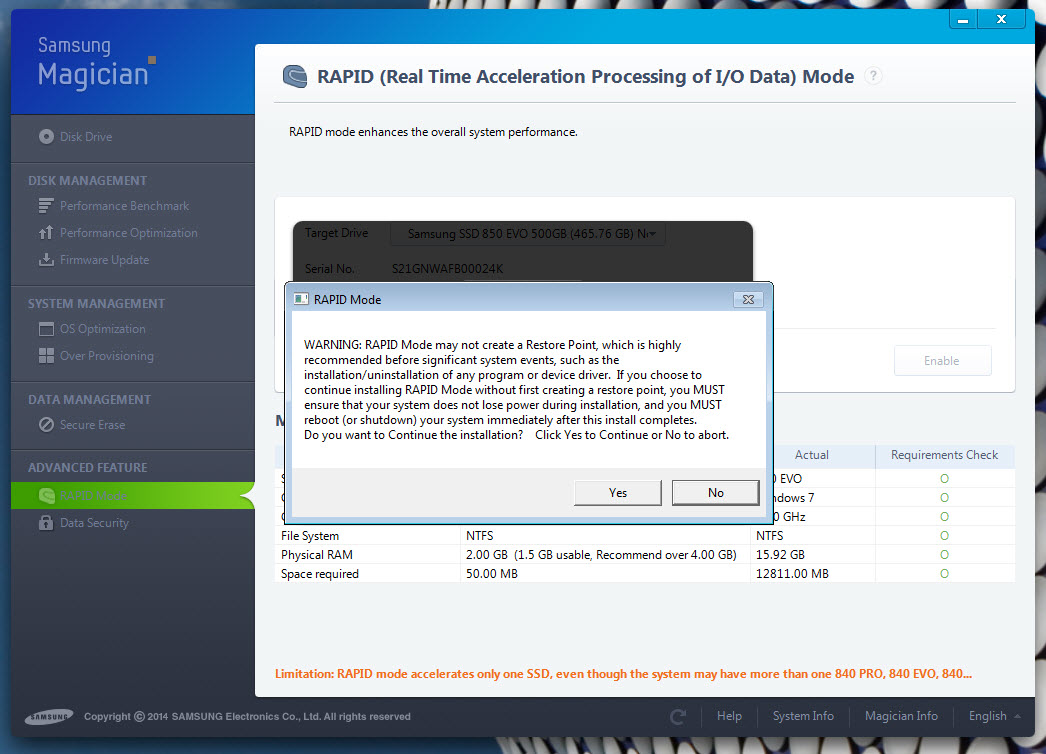Click the Space required check circle
The height and width of the screenshot is (754, 1046).
[944, 574]
